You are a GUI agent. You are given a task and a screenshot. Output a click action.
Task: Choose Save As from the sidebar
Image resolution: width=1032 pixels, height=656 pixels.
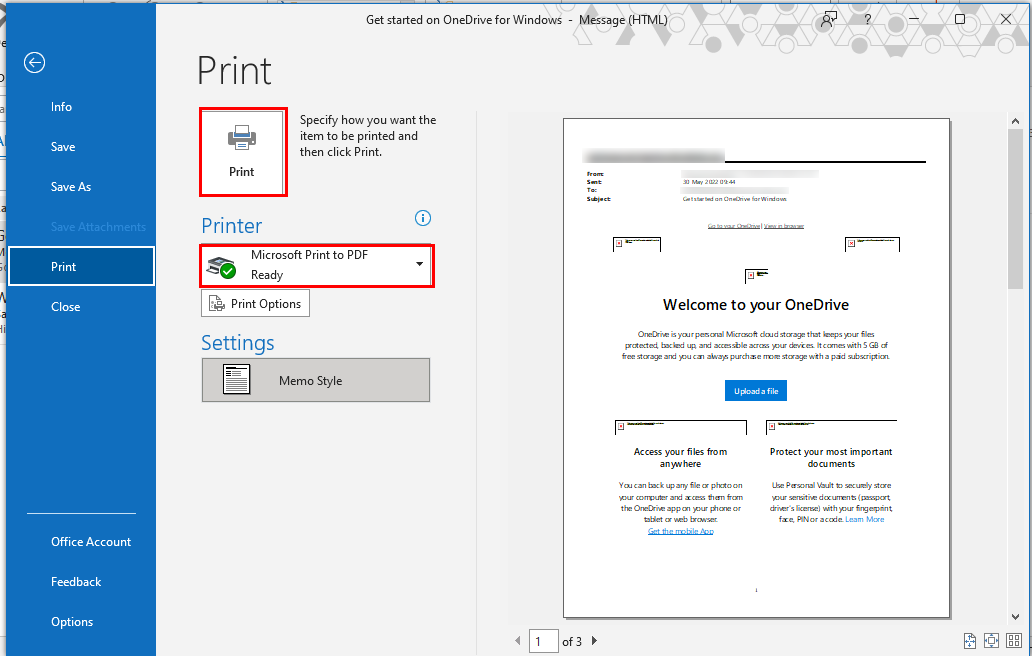point(71,187)
